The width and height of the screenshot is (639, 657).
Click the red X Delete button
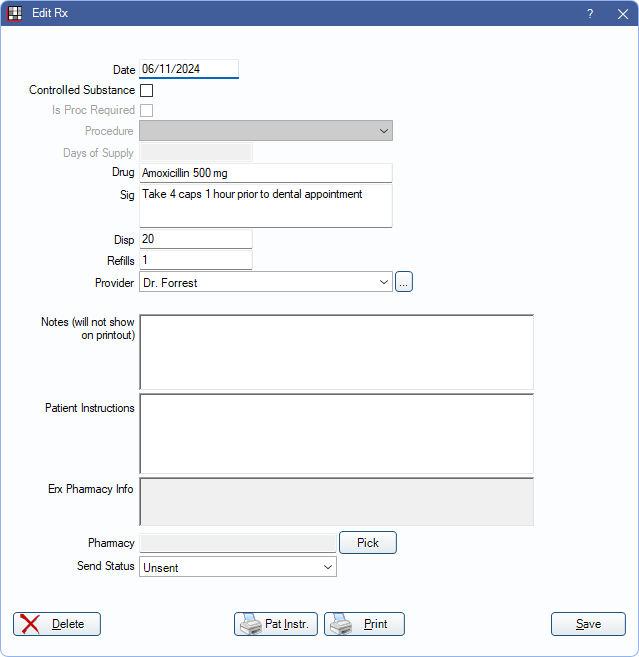click(x=57, y=624)
